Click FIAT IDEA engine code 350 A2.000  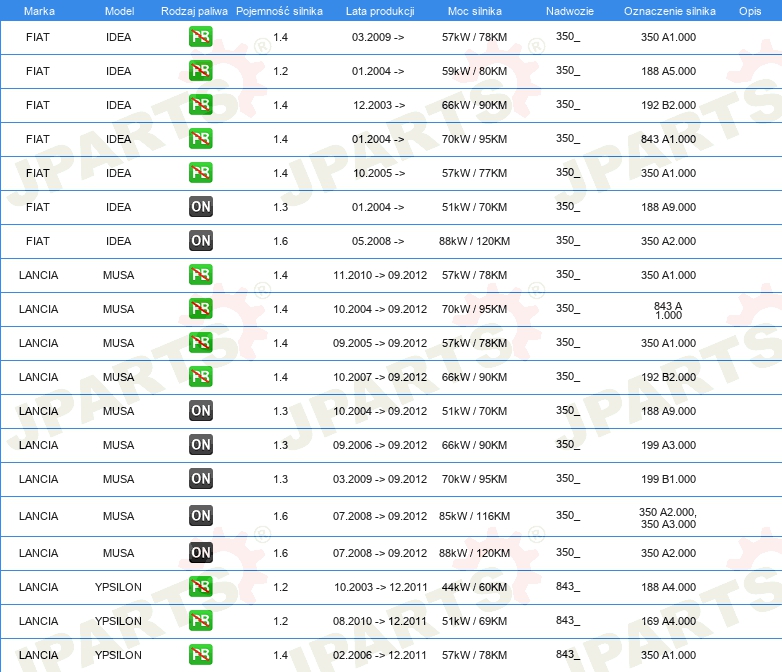click(668, 240)
